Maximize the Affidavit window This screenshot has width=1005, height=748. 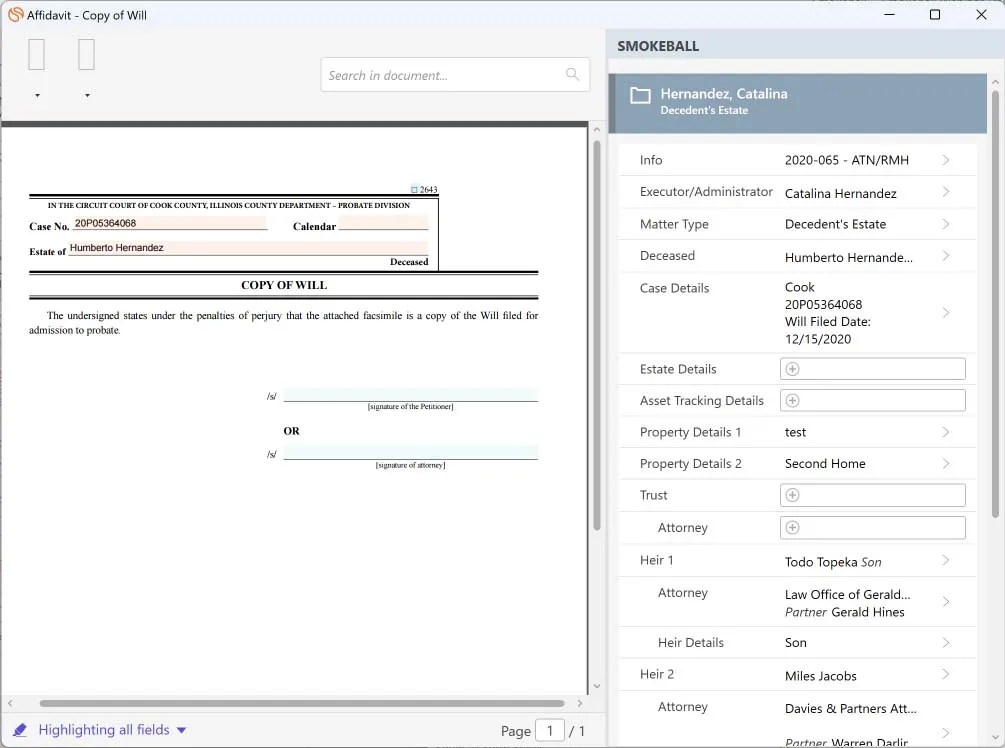[x=934, y=14]
